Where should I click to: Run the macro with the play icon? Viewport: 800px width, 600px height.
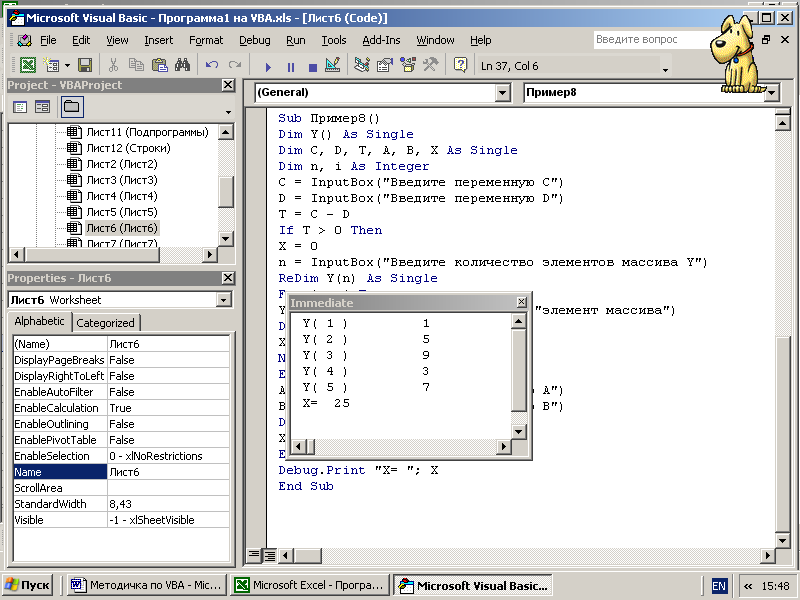click(x=268, y=66)
